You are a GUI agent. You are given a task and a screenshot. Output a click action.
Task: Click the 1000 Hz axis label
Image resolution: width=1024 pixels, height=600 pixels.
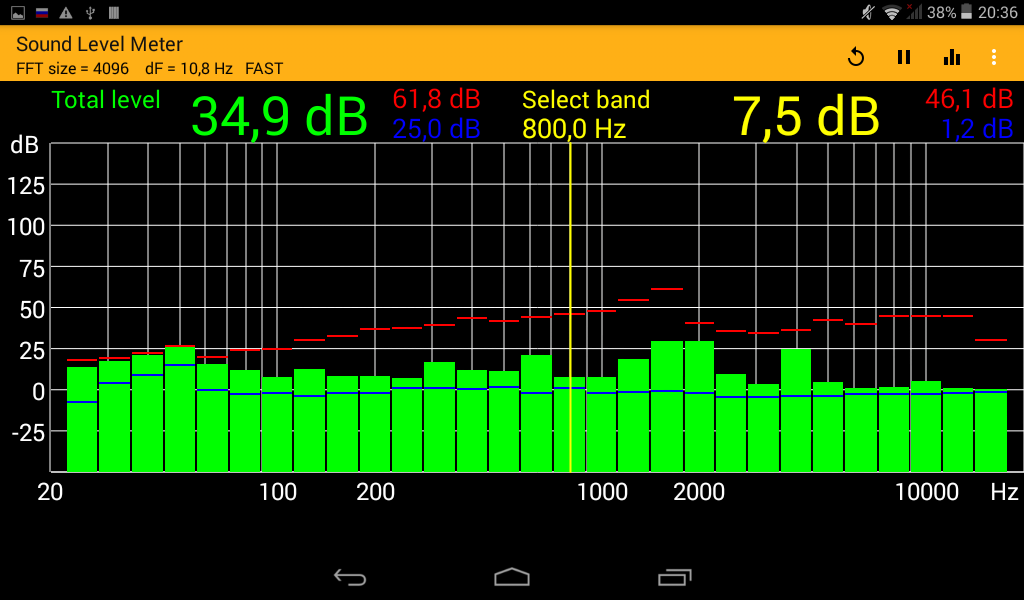point(602,492)
